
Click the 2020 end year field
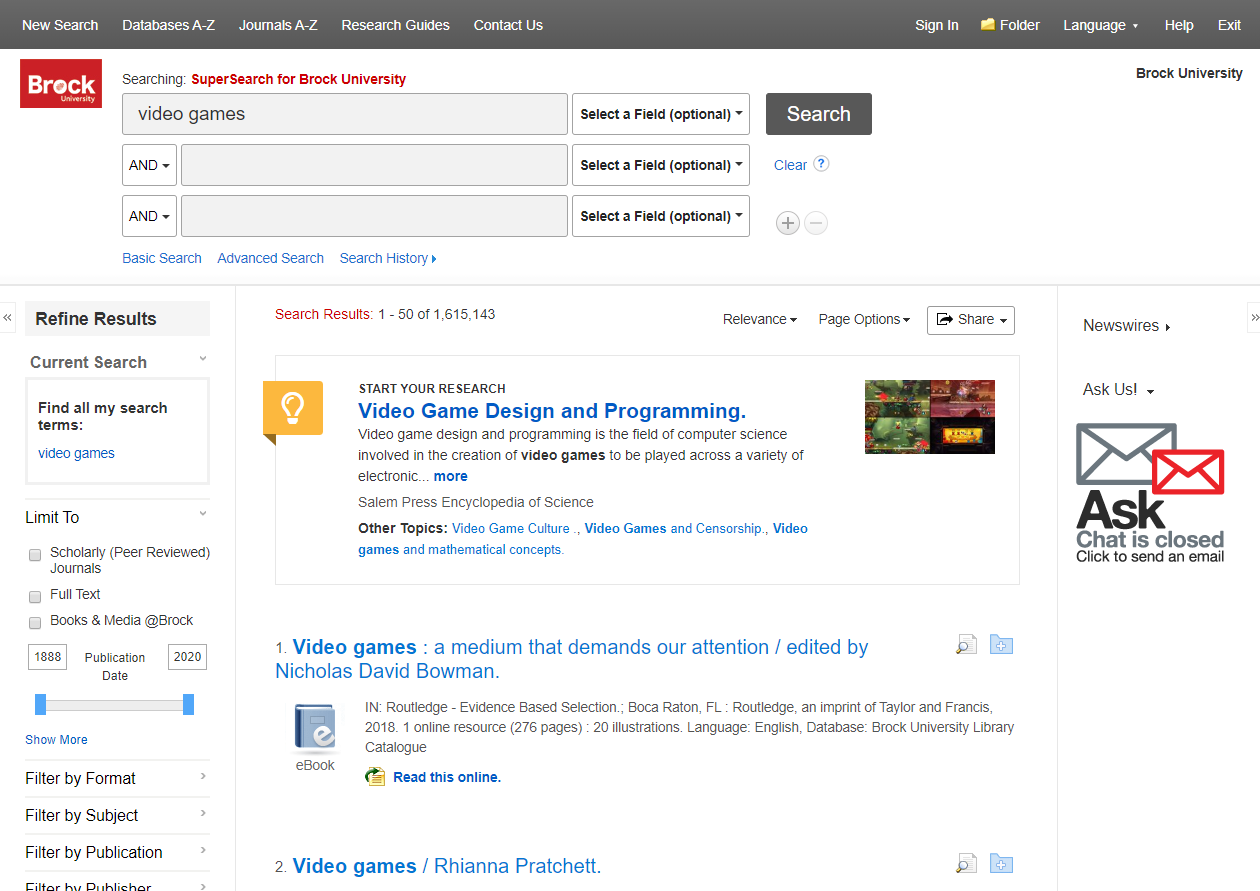click(187, 657)
